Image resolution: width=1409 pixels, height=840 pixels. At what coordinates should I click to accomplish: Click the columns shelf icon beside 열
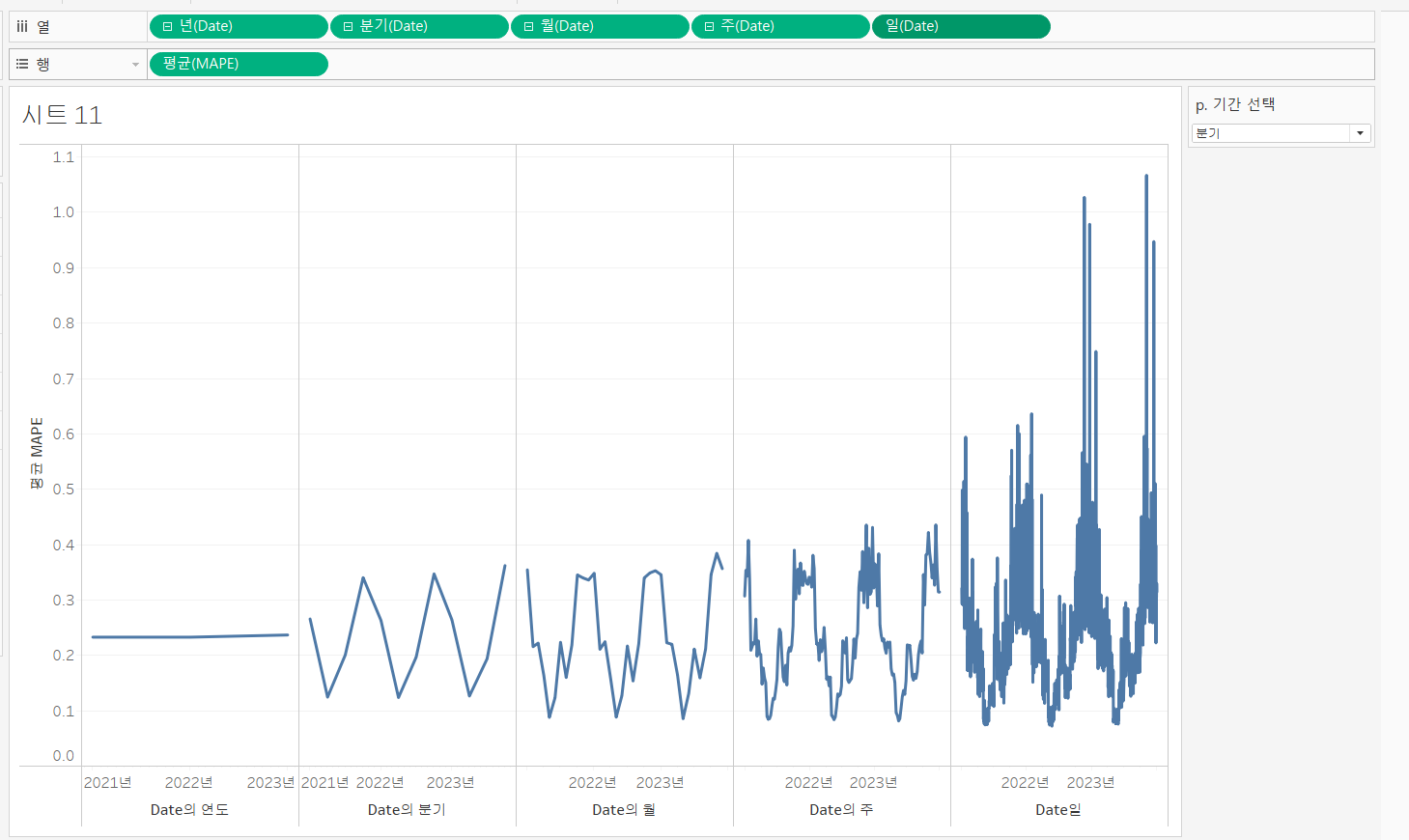point(22,26)
